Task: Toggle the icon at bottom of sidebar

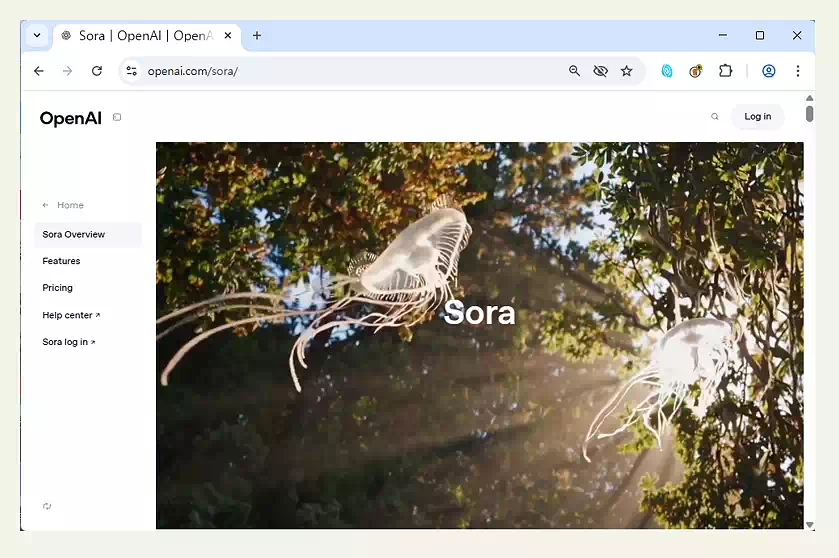Action: 47,506
